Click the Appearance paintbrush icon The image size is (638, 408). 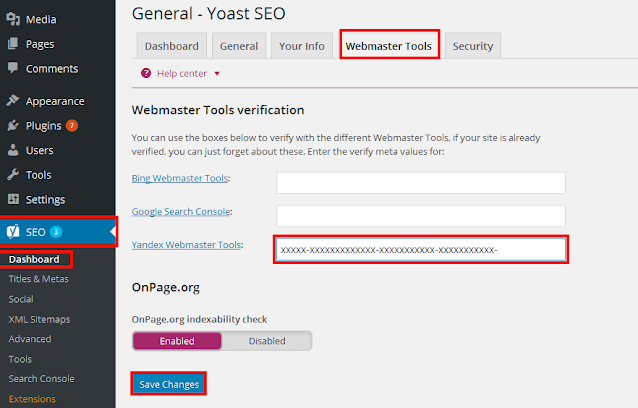pyautogui.click(x=13, y=100)
